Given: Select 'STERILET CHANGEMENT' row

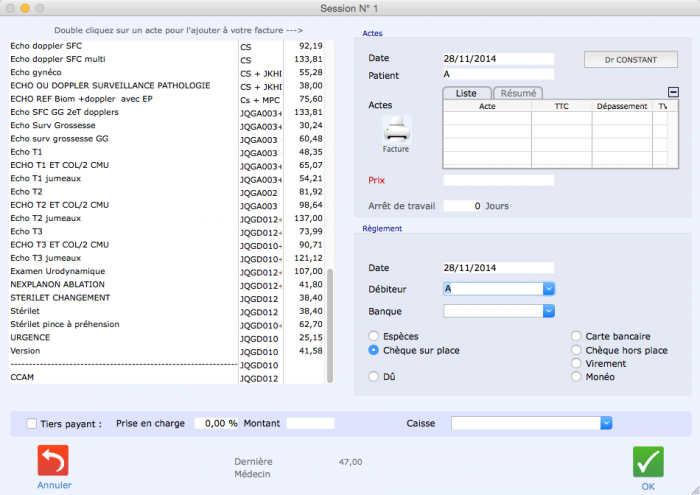Looking at the screenshot, I should pos(166,298).
